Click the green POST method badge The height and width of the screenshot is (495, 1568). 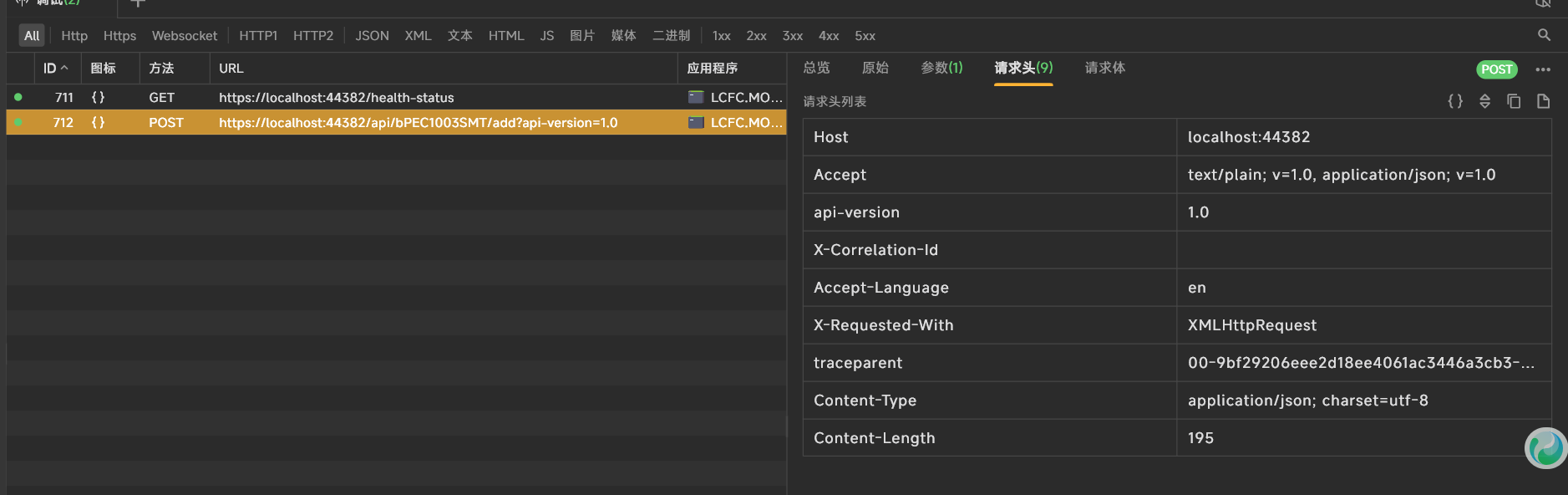[1496, 69]
